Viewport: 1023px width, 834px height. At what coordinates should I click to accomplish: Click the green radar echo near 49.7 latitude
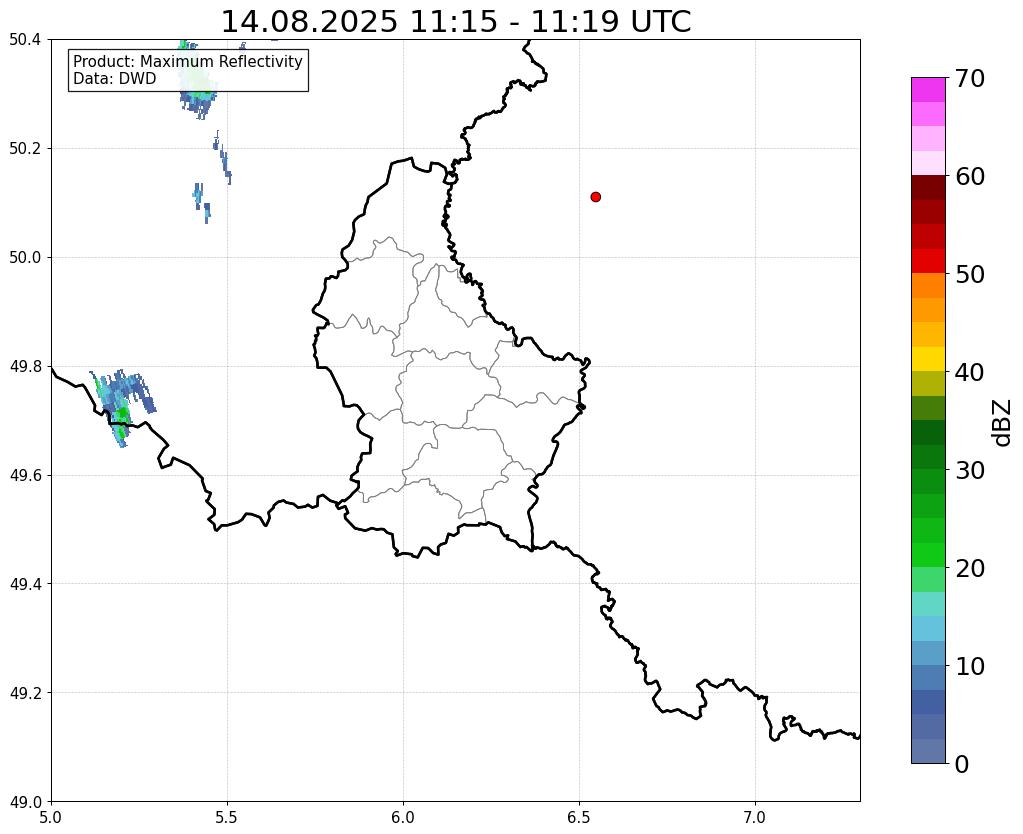[x=121, y=414]
